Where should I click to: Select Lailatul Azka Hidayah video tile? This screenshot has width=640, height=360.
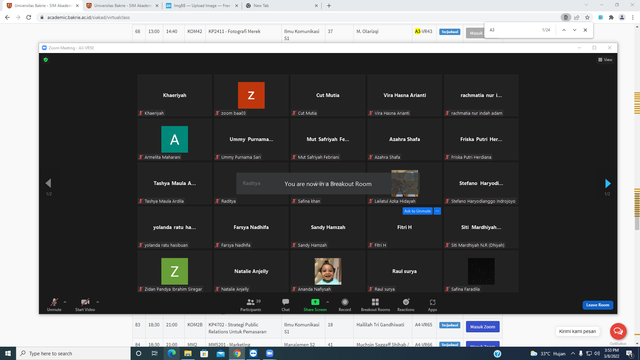click(x=404, y=184)
